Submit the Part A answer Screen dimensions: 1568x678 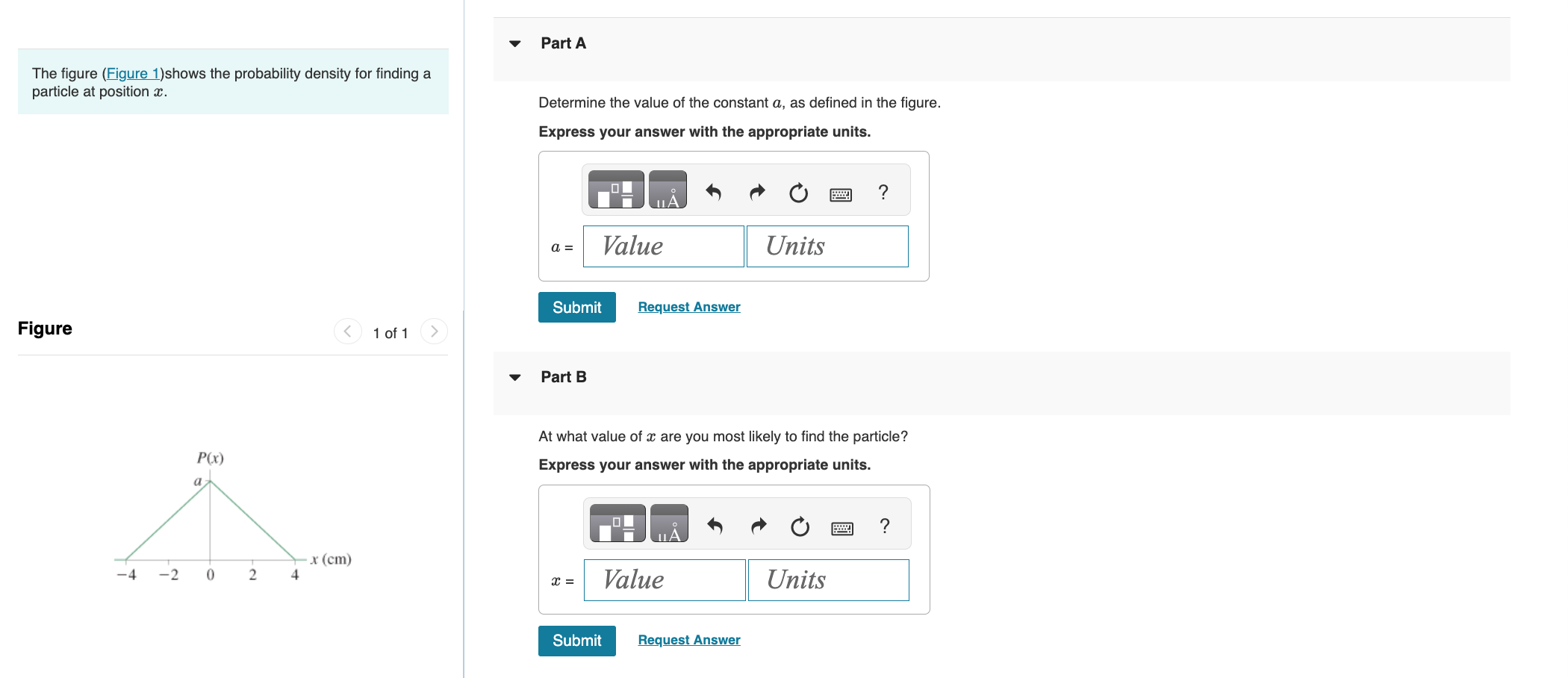click(576, 307)
